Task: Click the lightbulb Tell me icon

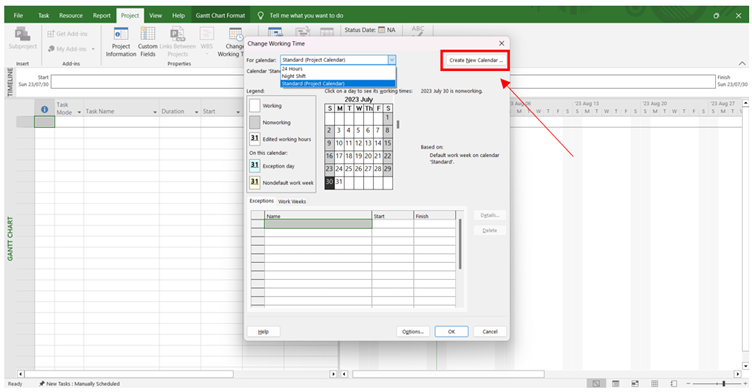Action: pyautogui.click(x=260, y=15)
